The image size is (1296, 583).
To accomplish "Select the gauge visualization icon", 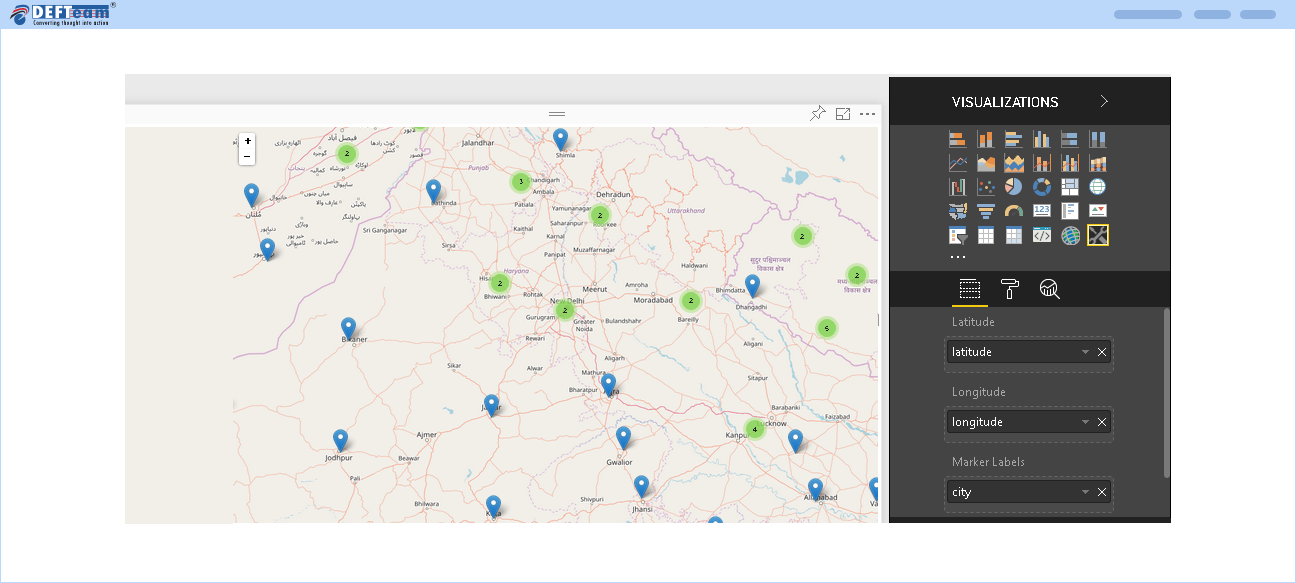I will 1013,211.
